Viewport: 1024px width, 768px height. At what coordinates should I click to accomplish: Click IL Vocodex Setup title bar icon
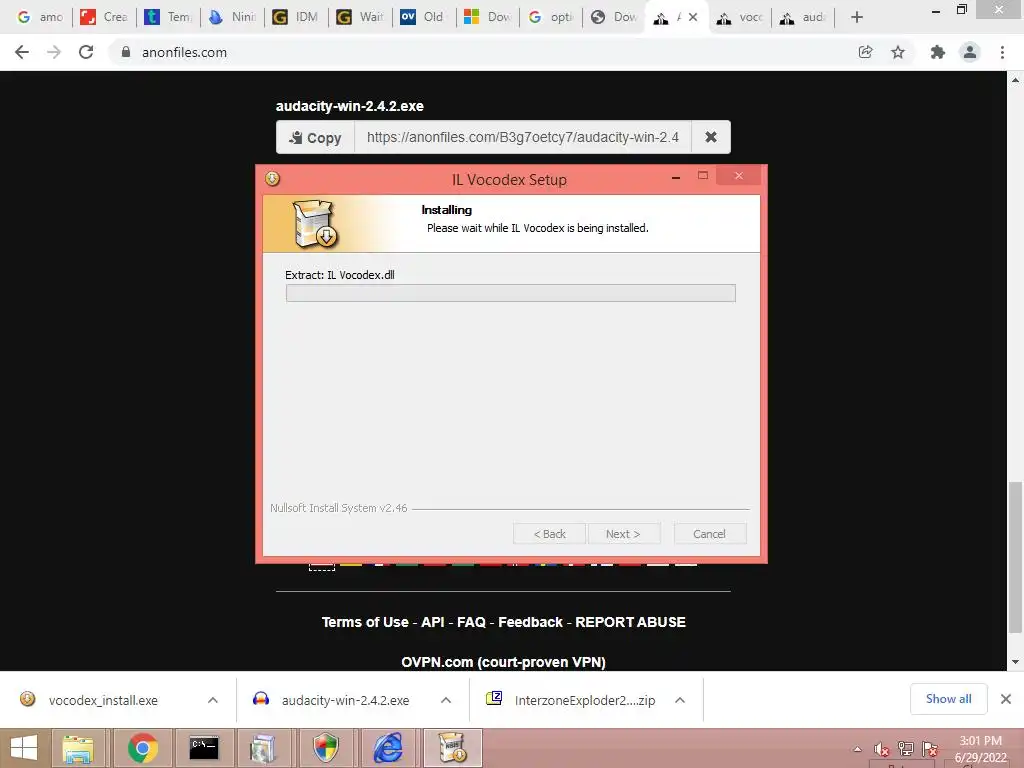point(272,178)
